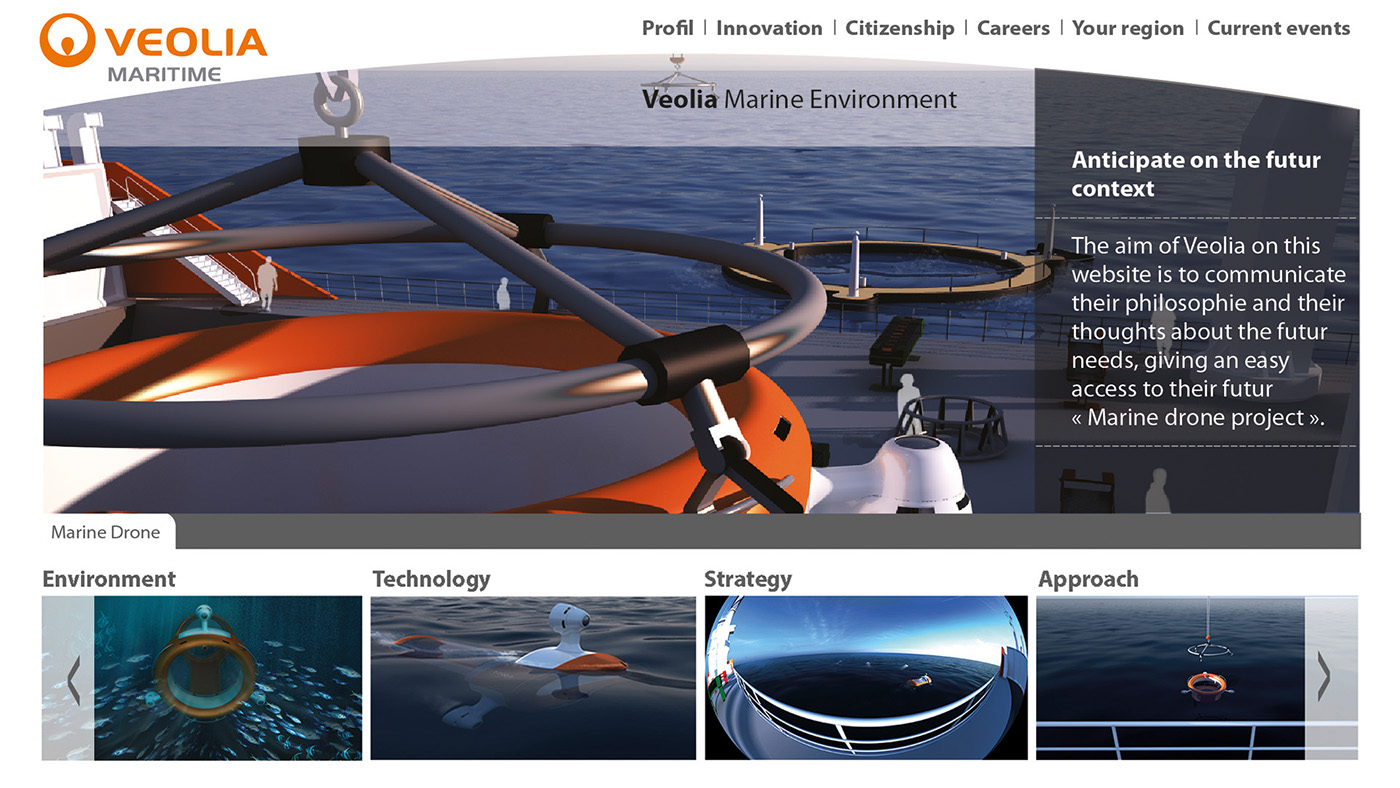Open the Environment section heading
The image size is (1400, 788).
point(109,579)
